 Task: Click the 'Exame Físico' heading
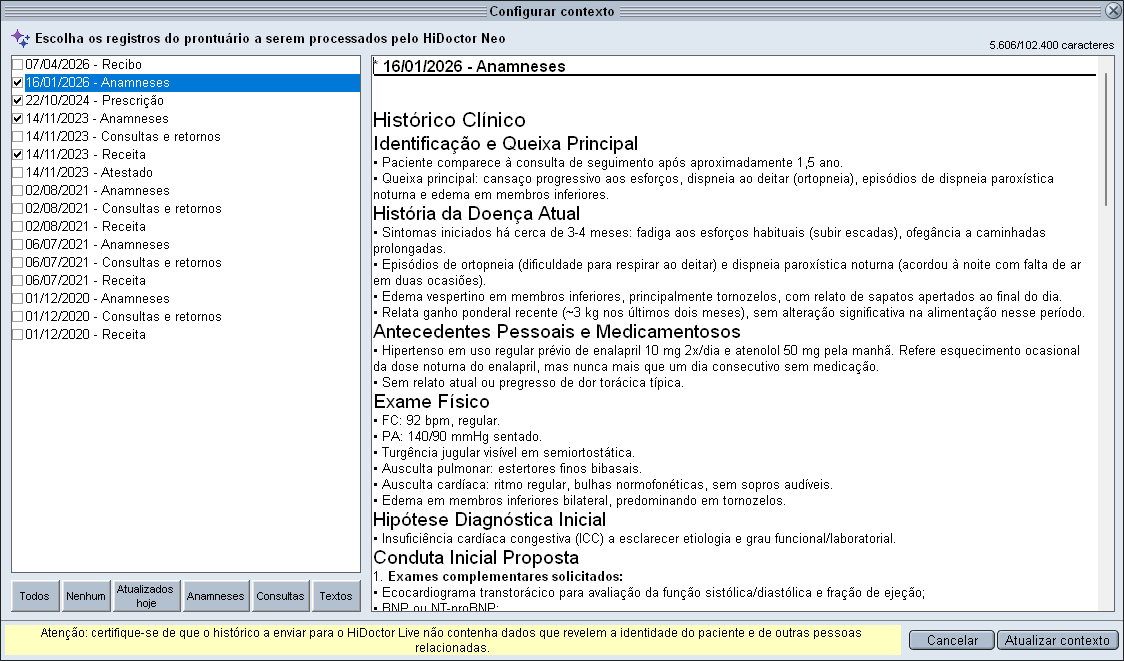coord(432,401)
